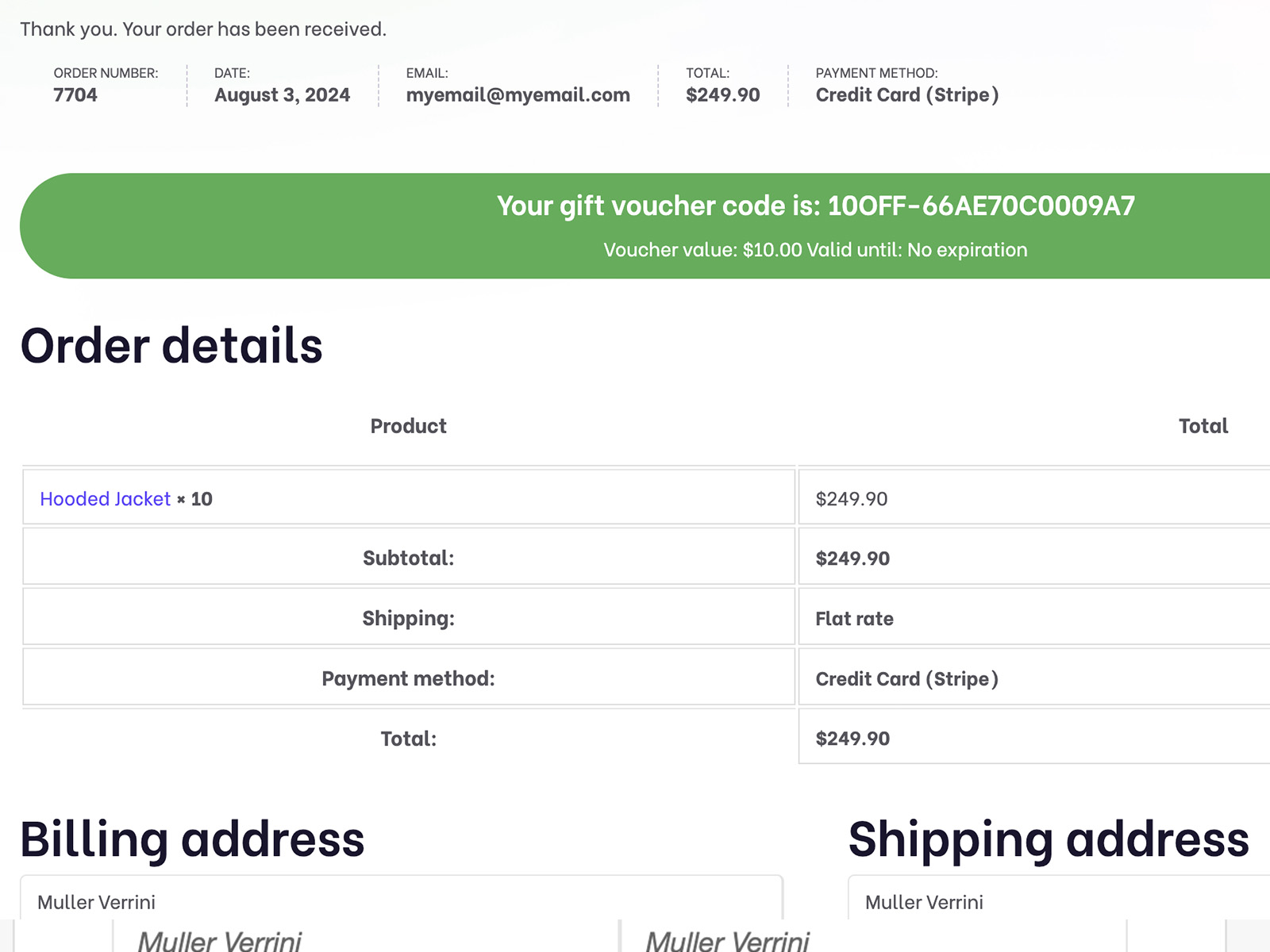Click the Billing address heading
Viewport: 1270px width, 952px height.
click(192, 839)
